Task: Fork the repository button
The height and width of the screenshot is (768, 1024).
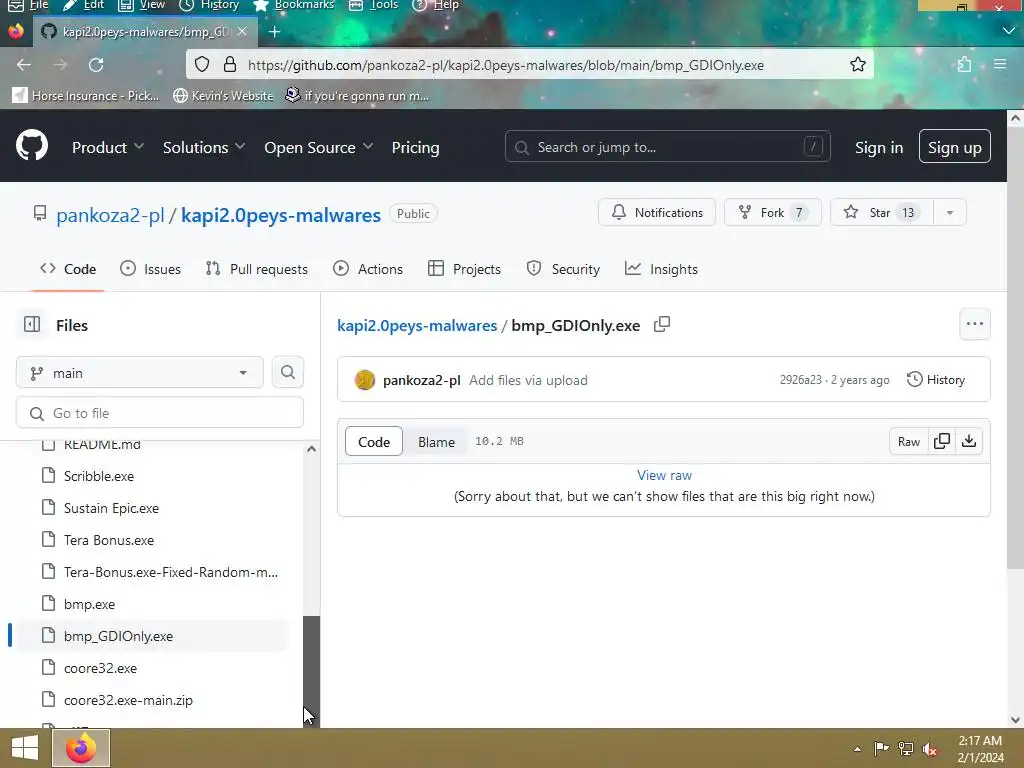Action: click(x=772, y=212)
